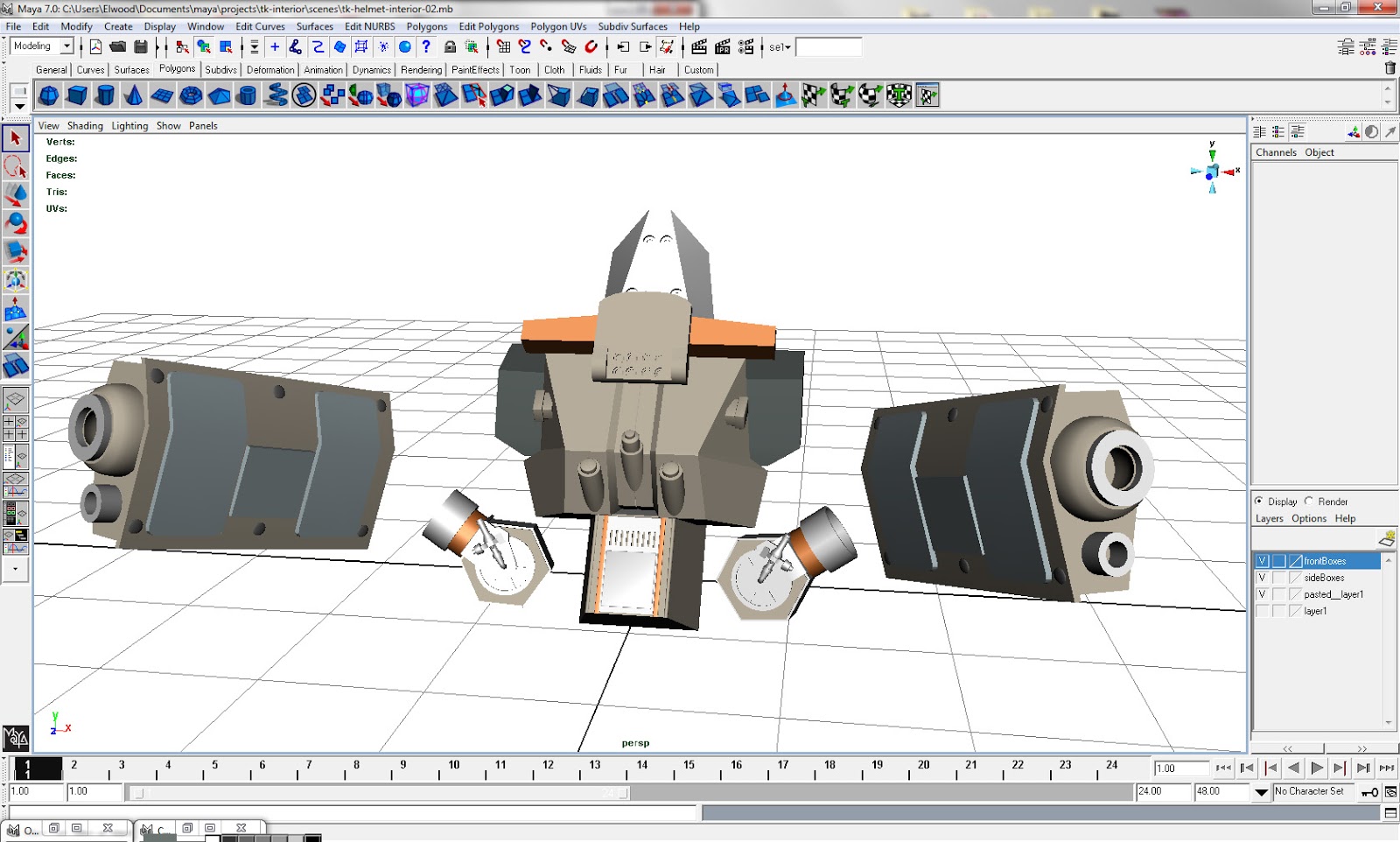Toggle display type box of sideBoxes layer
The width and height of the screenshot is (1400, 842).
(1279, 578)
